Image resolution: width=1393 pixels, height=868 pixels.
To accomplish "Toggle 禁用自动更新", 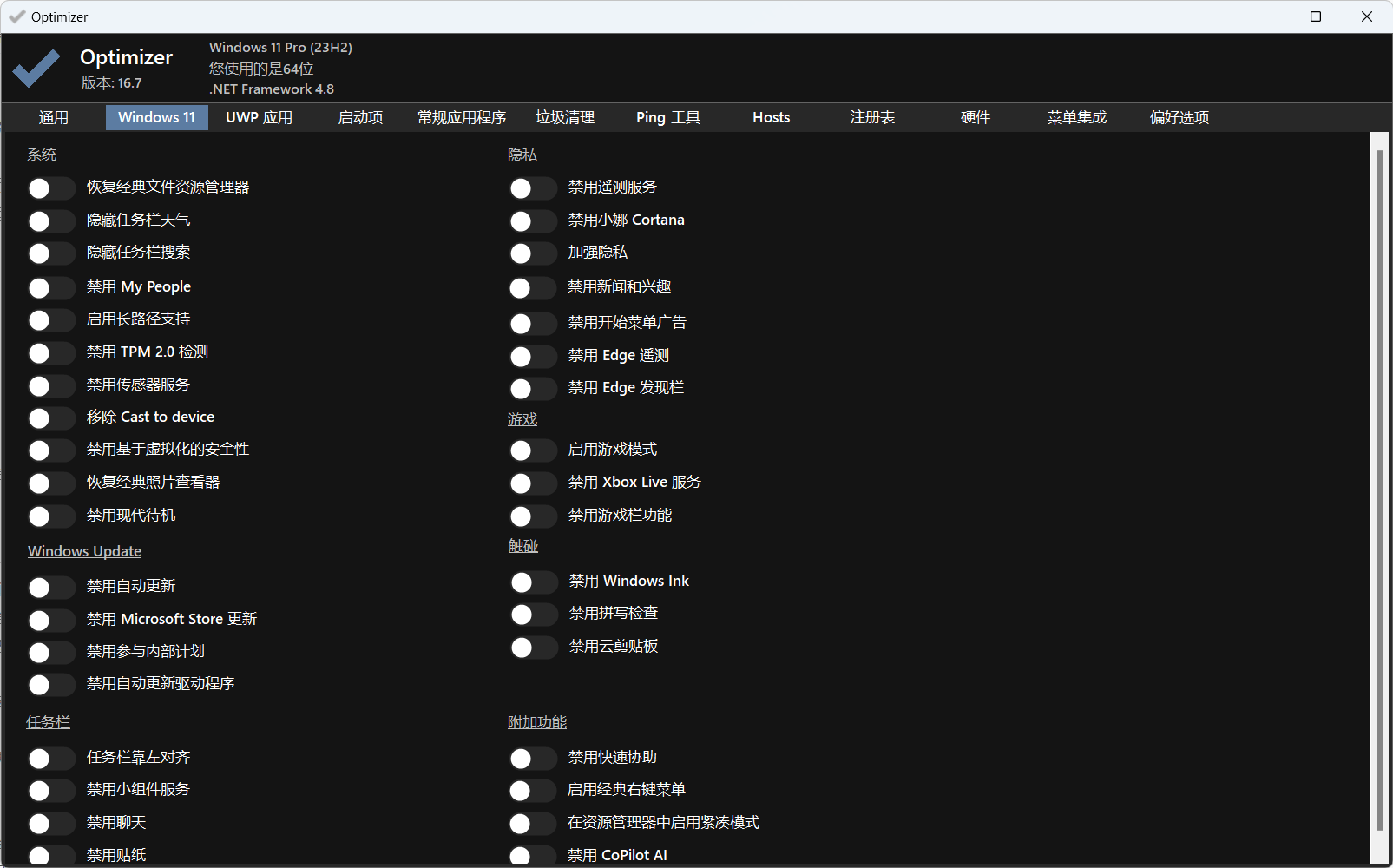I will pyautogui.click(x=50, y=588).
